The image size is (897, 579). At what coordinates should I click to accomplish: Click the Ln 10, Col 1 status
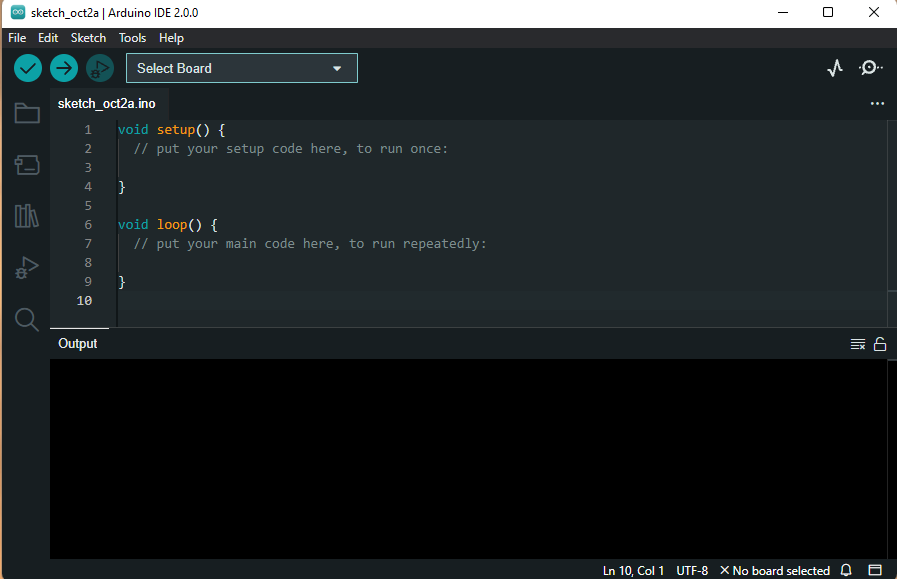[x=633, y=570]
